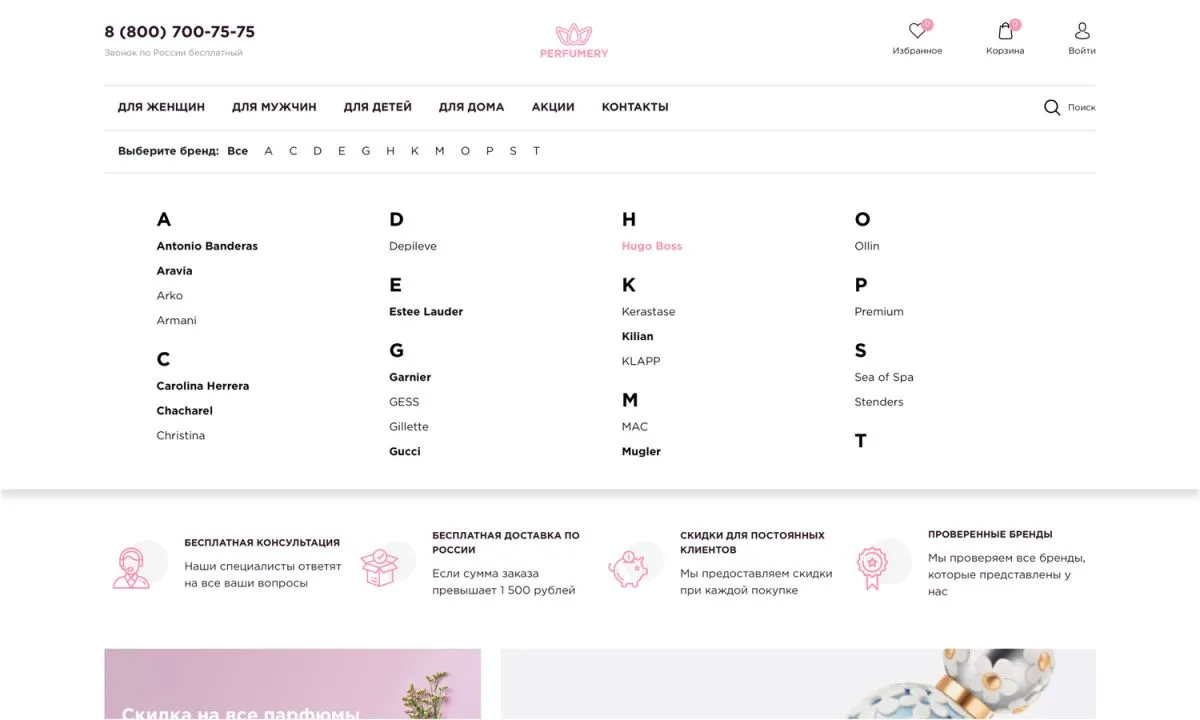Open the Корзина shopping cart icon
The width and height of the screenshot is (1200, 720).
1004,30
